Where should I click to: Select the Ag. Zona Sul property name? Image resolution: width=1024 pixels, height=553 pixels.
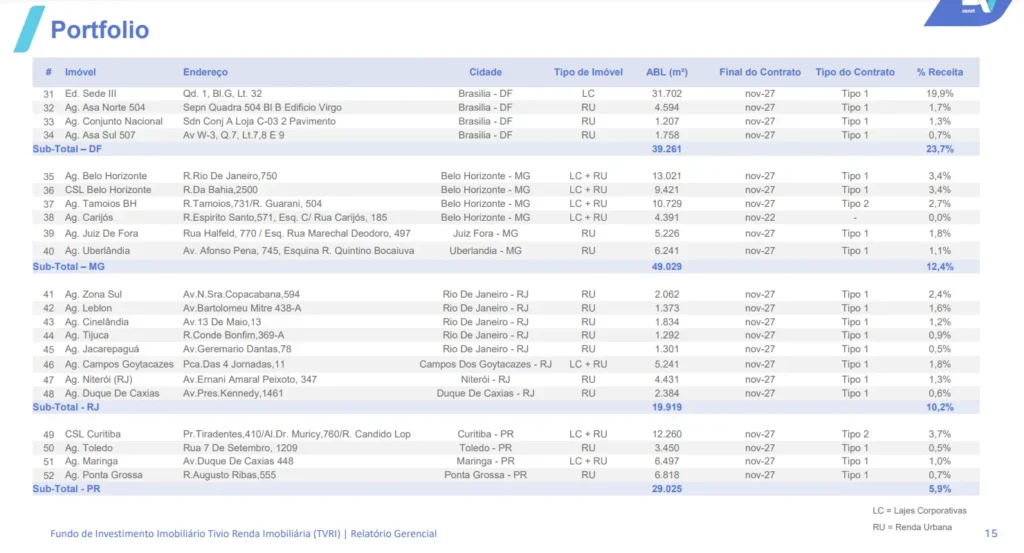[x=92, y=294]
